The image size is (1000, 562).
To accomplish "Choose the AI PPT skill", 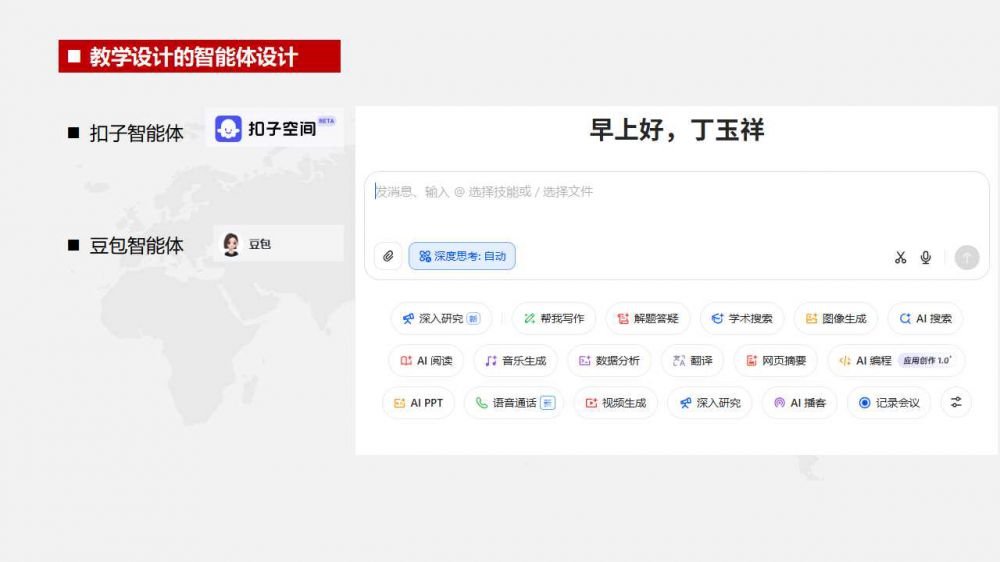I will (418, 403).
